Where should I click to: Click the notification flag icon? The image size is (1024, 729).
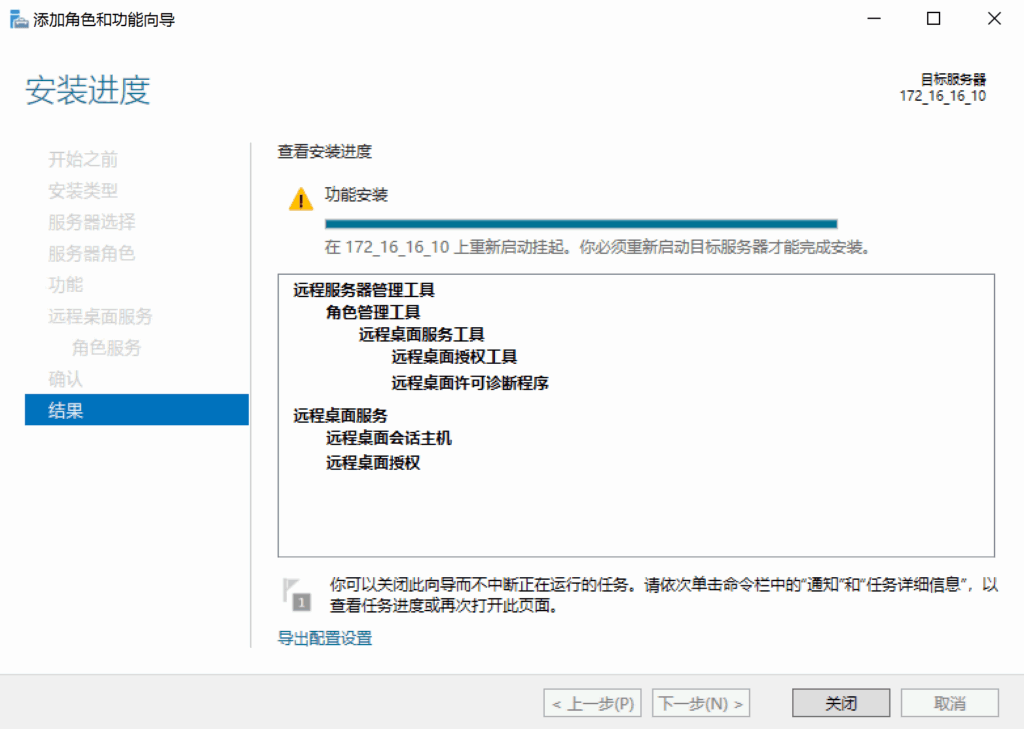click(297, 594)
